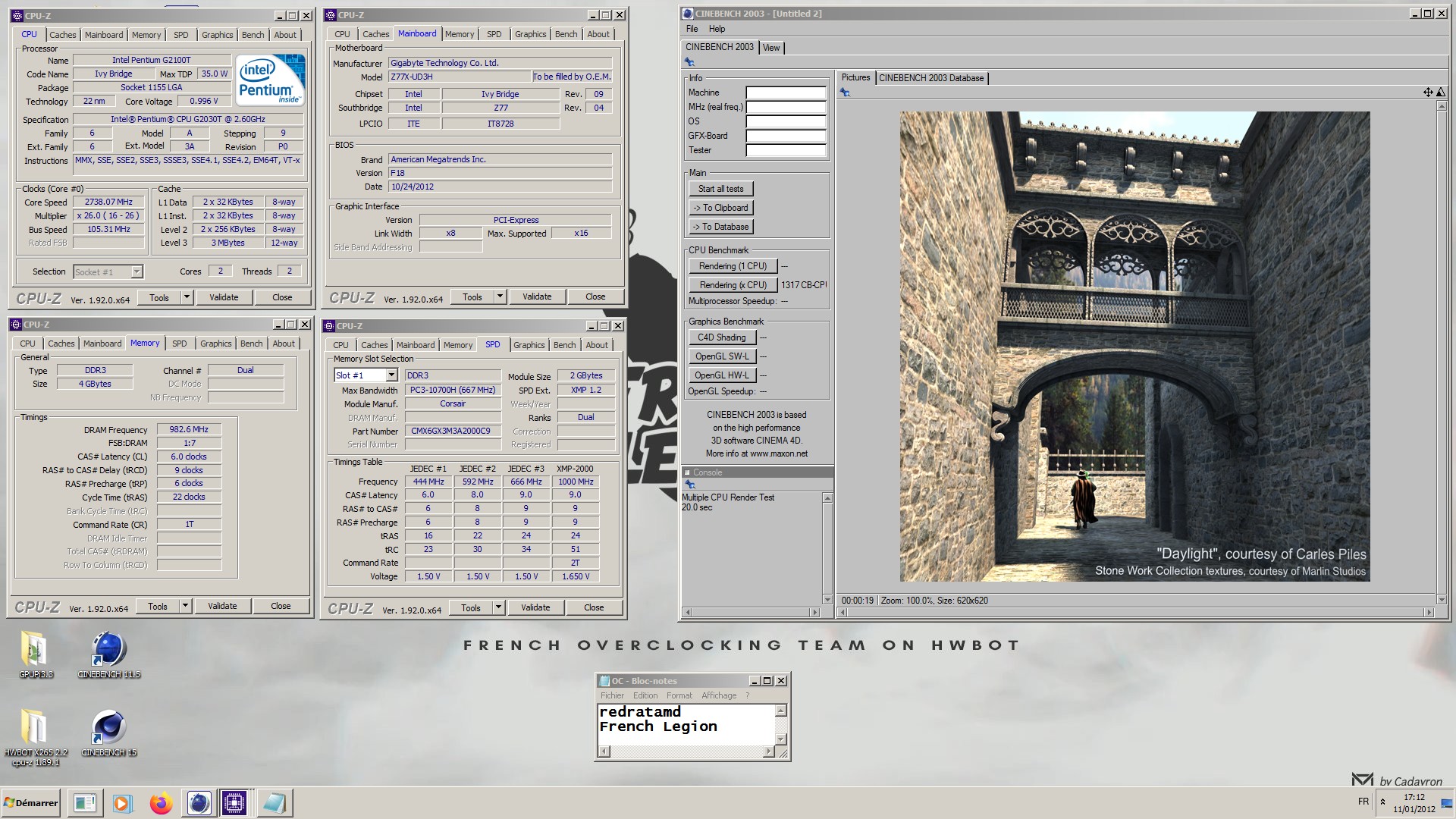Switch to Bench tab in Memory CPU-Z window

[251, 344]
